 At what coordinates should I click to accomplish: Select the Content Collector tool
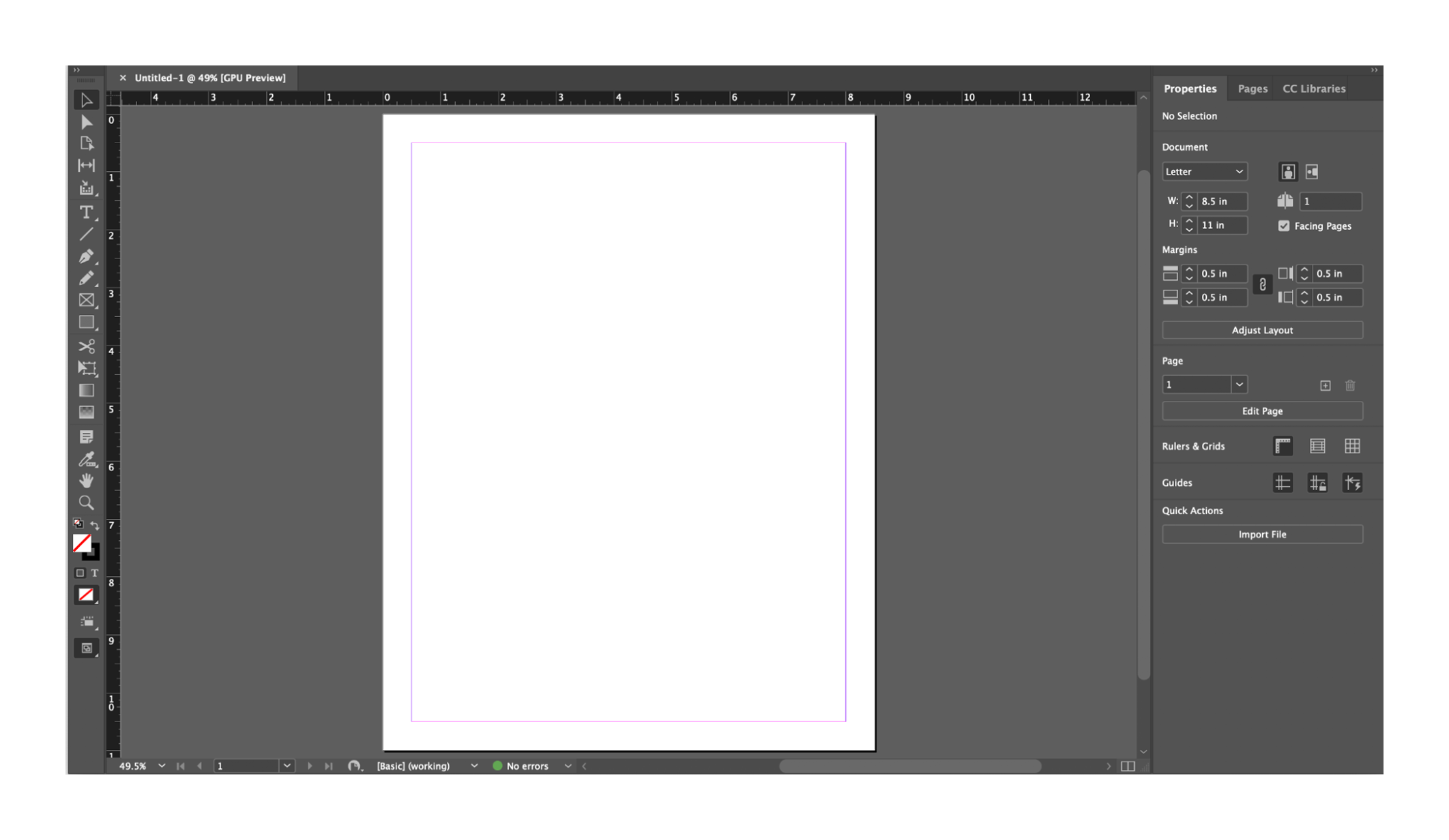click(87, 188)
